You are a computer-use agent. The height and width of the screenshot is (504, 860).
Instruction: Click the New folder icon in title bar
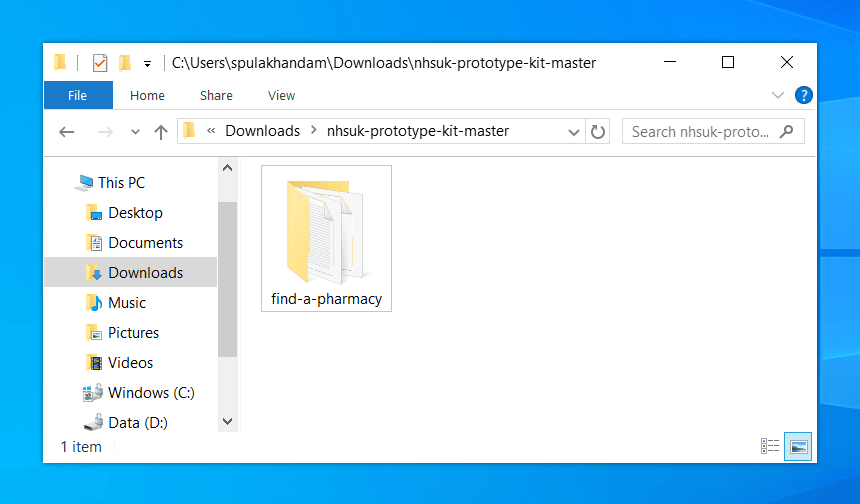point(125,63)
